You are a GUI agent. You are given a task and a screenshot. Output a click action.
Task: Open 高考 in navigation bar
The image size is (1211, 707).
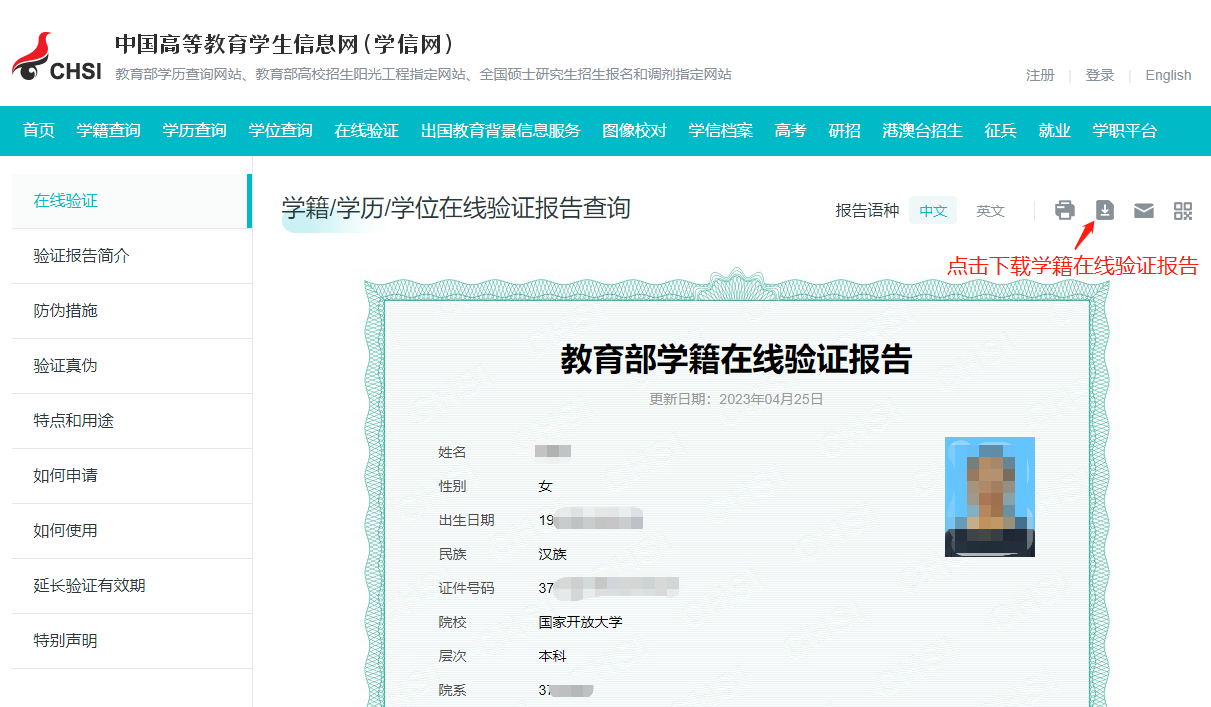791,131
